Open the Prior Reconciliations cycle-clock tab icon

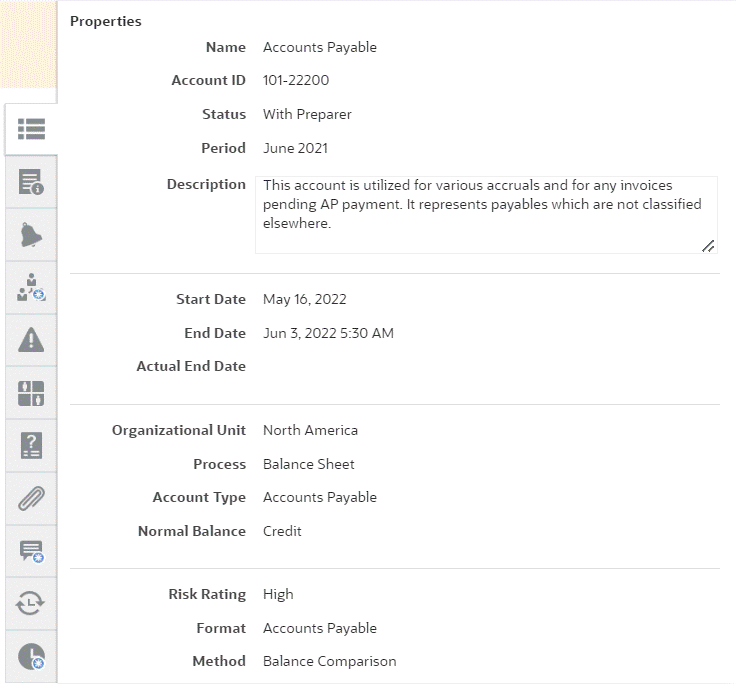31,604
